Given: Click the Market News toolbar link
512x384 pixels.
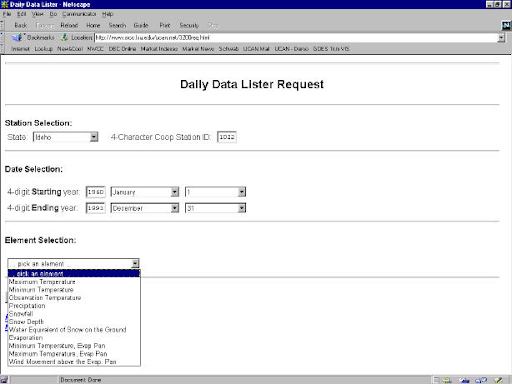Looking at the screenshot, I should click(x=198, y=49).
